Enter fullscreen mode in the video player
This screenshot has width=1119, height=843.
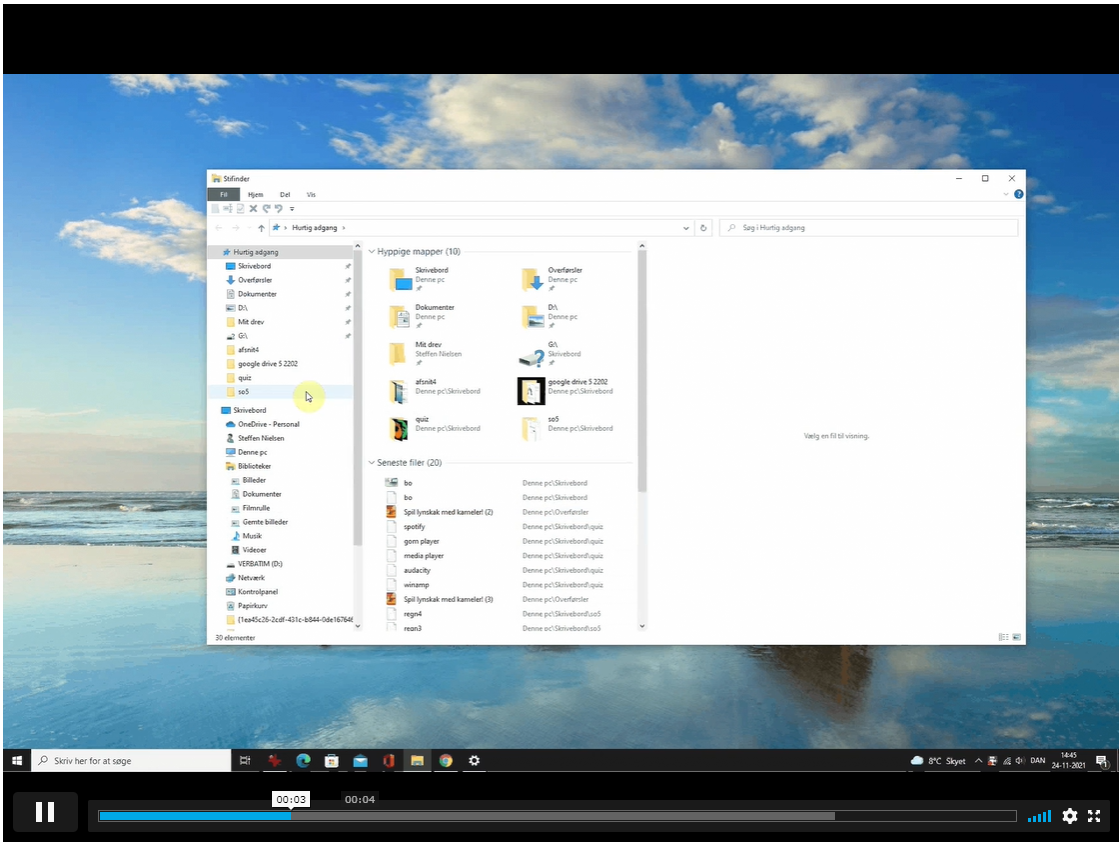(x=1094, y=816)
